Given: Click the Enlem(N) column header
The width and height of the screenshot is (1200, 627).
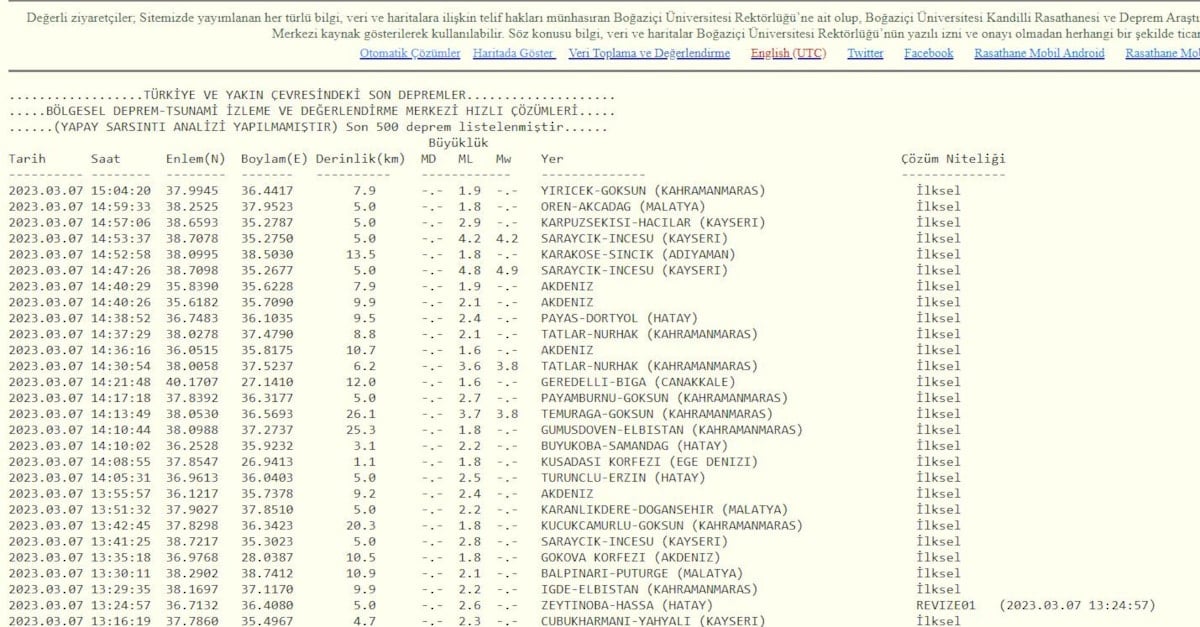Looking at the screenshot, I should tap(196, 159).
